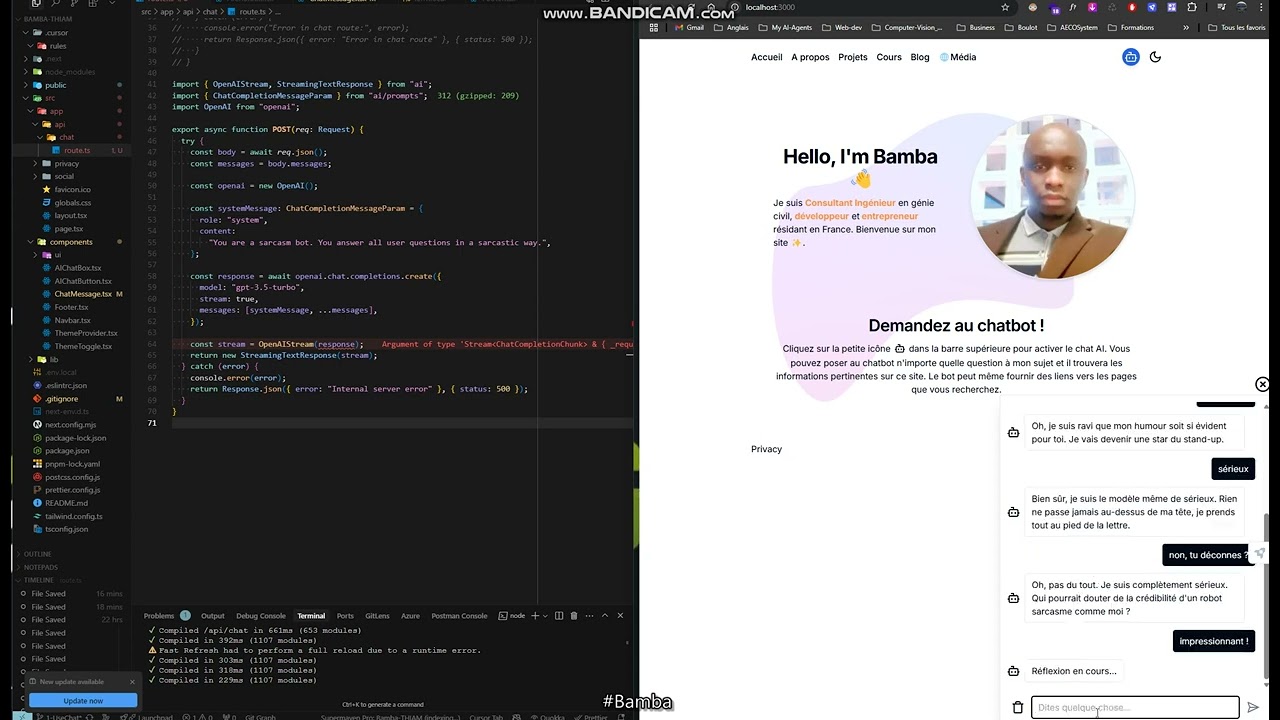Close the terminal panel
Image resolution: width=1280 pixels, height=720 pixels.
point(620,616)
